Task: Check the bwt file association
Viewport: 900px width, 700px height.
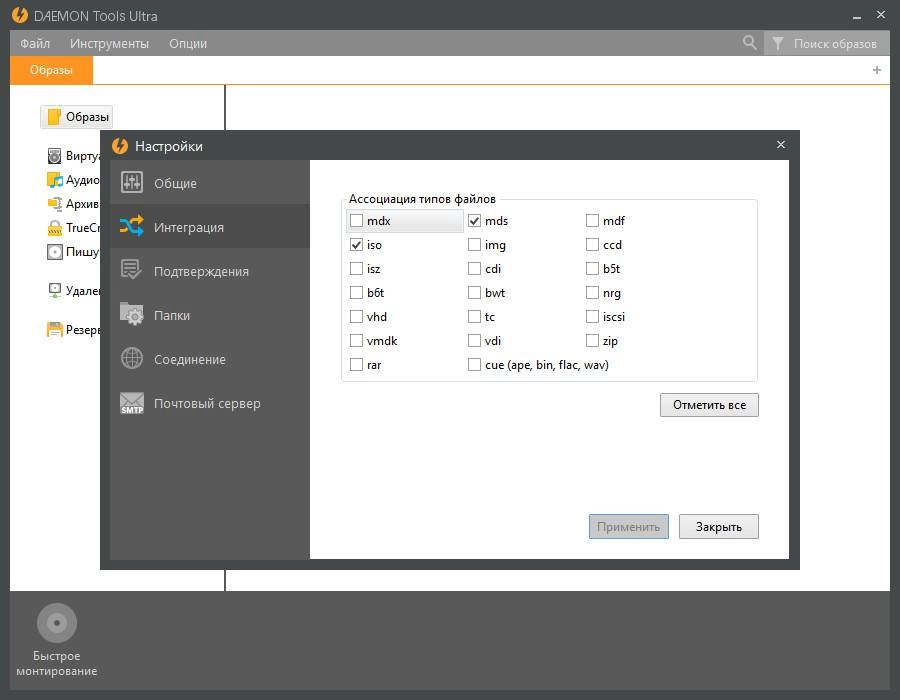Action: click(x=474, y=293)
